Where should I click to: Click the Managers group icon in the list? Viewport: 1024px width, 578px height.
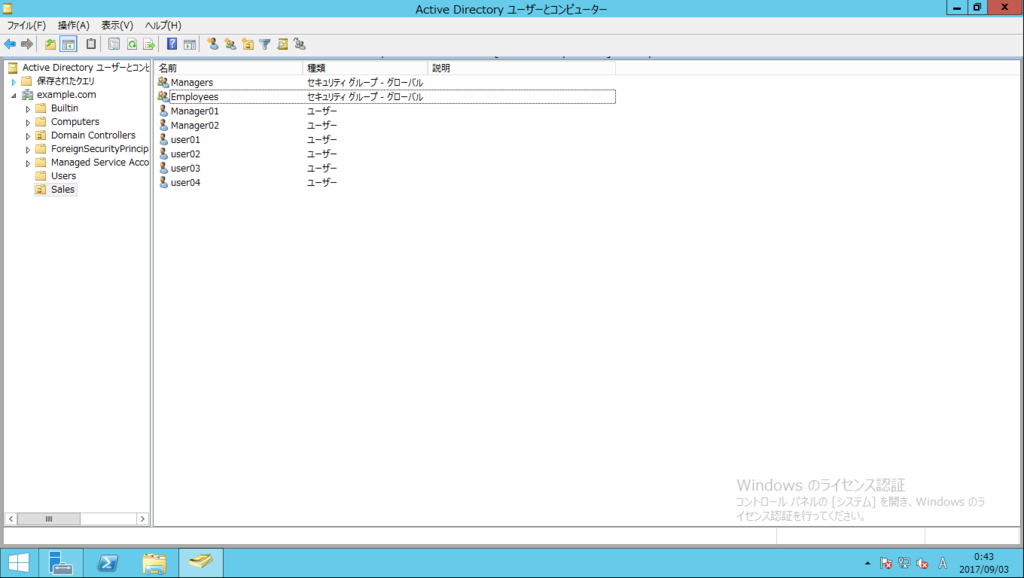click(163, 82)
